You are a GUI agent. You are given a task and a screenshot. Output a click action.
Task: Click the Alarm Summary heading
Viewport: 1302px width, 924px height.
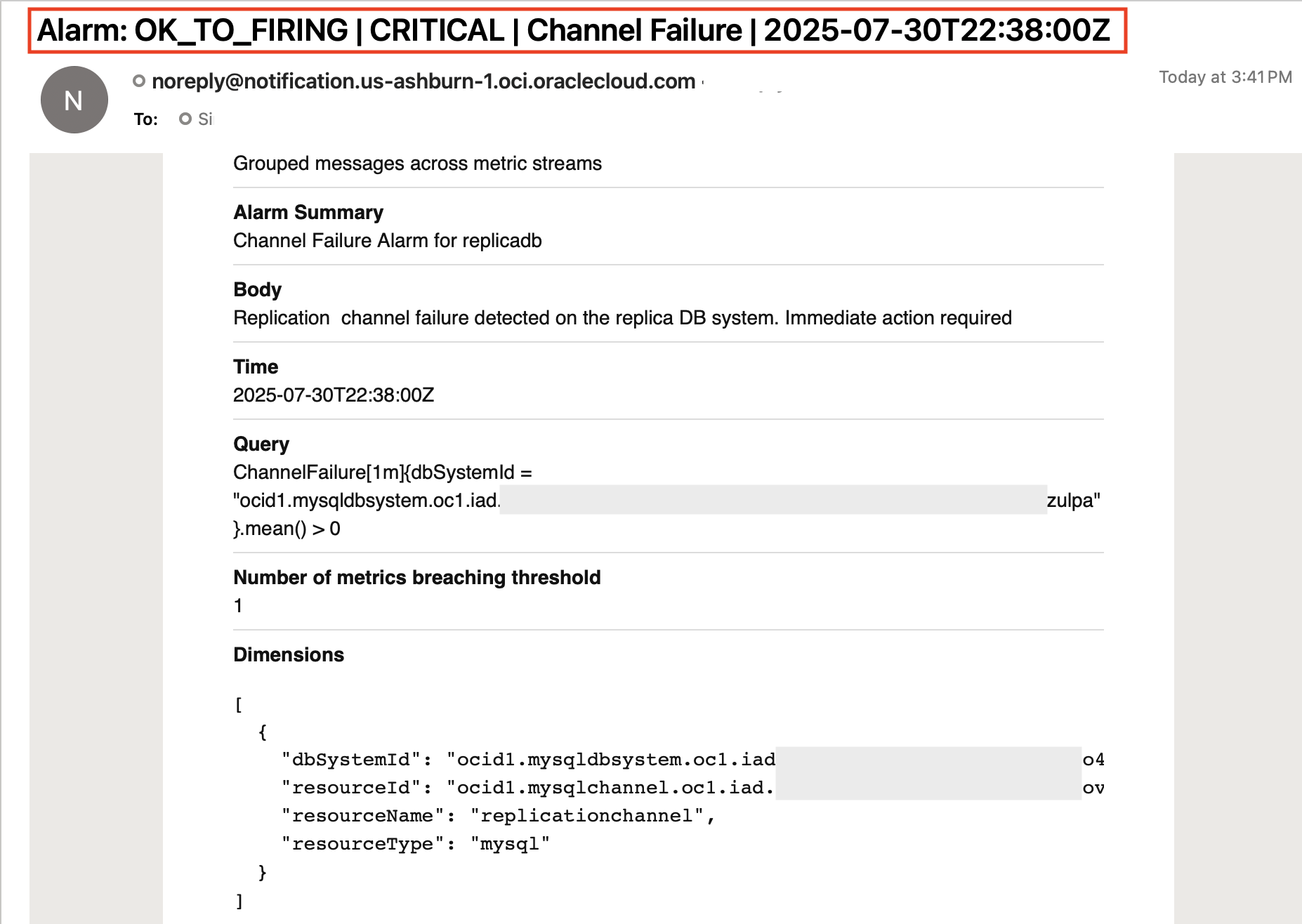point(308,212)
